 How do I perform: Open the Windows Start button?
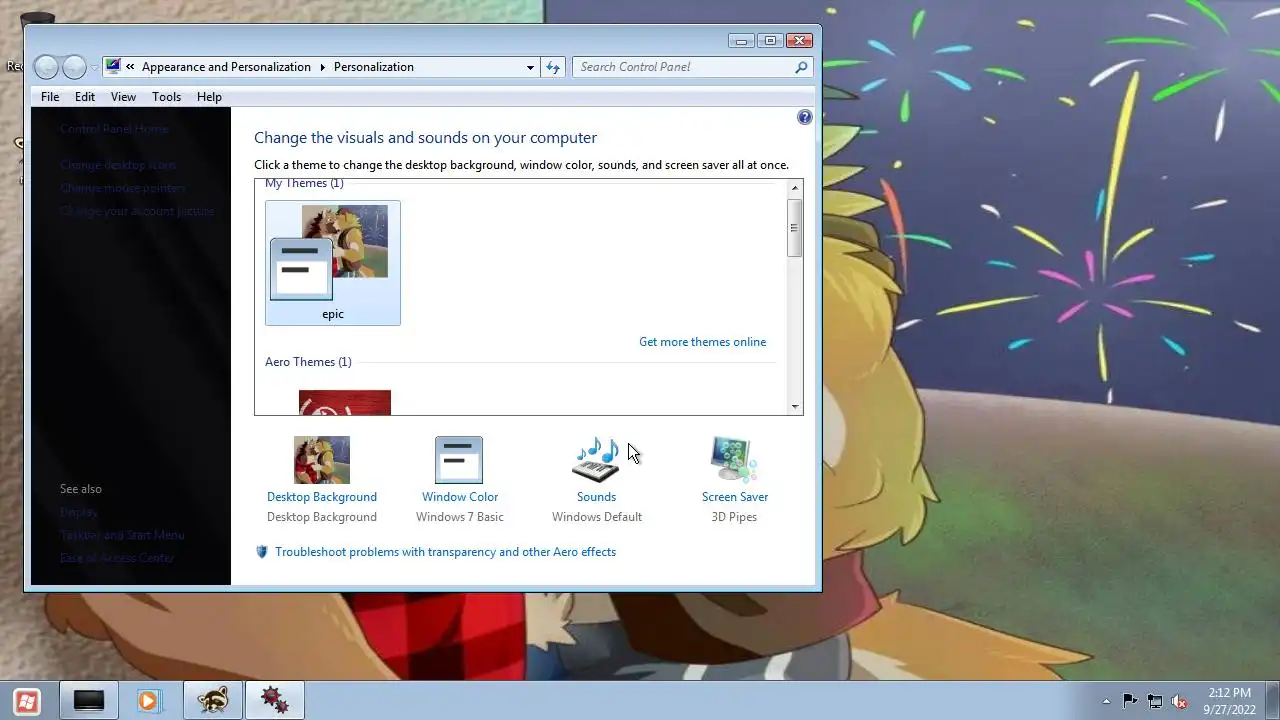(x=27, y=701)
